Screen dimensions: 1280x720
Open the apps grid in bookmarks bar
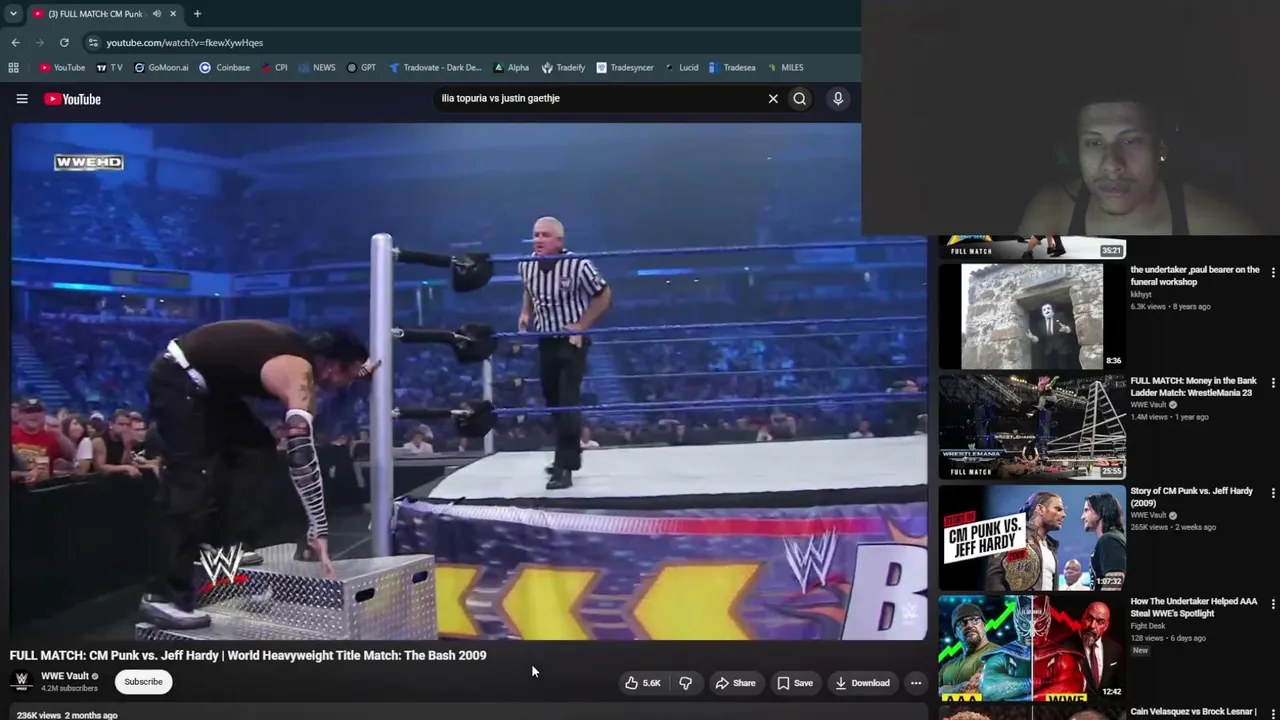pos(13,68)
